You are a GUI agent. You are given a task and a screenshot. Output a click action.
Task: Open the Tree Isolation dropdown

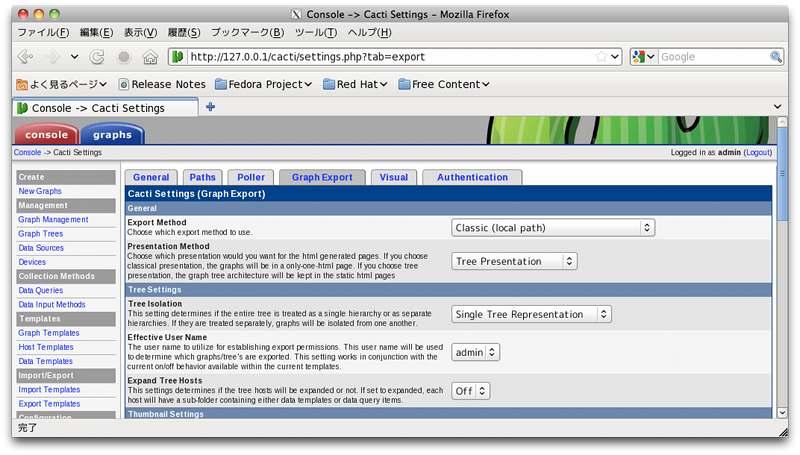click(531, 314)
